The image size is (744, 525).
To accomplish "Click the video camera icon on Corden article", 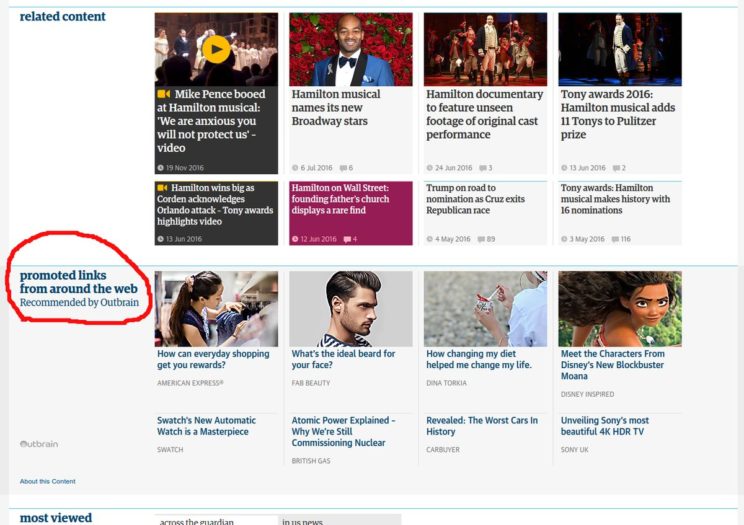I will 162,187.
